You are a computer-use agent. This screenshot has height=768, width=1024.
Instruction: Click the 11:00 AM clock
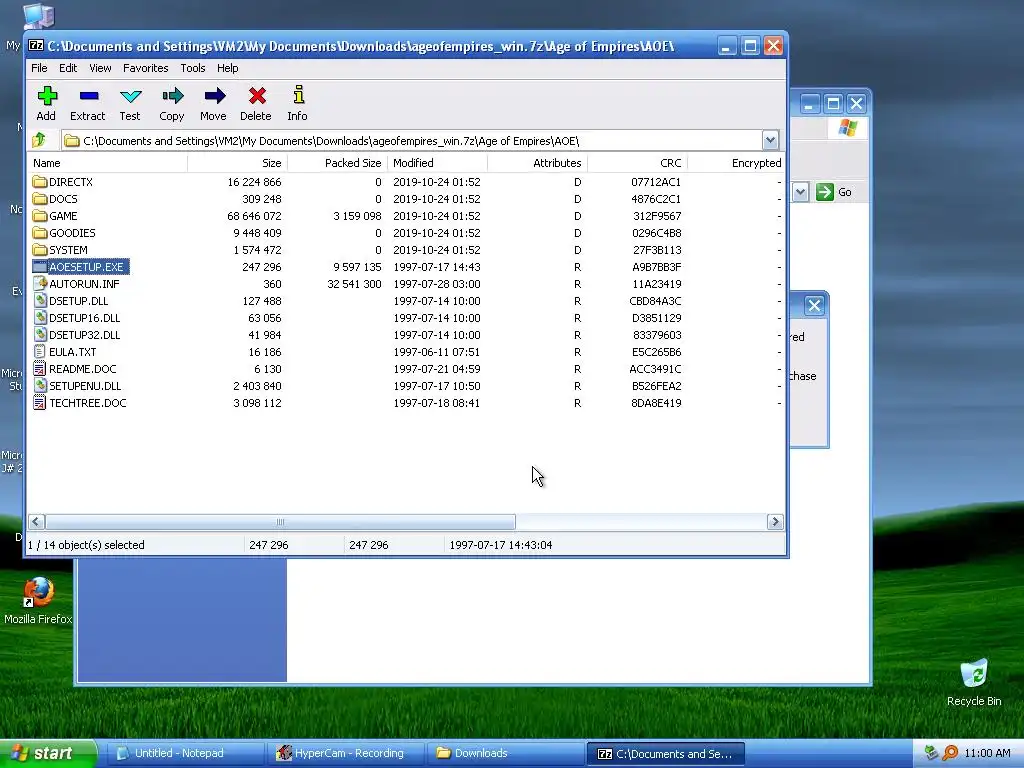click(x=987, y=753)
